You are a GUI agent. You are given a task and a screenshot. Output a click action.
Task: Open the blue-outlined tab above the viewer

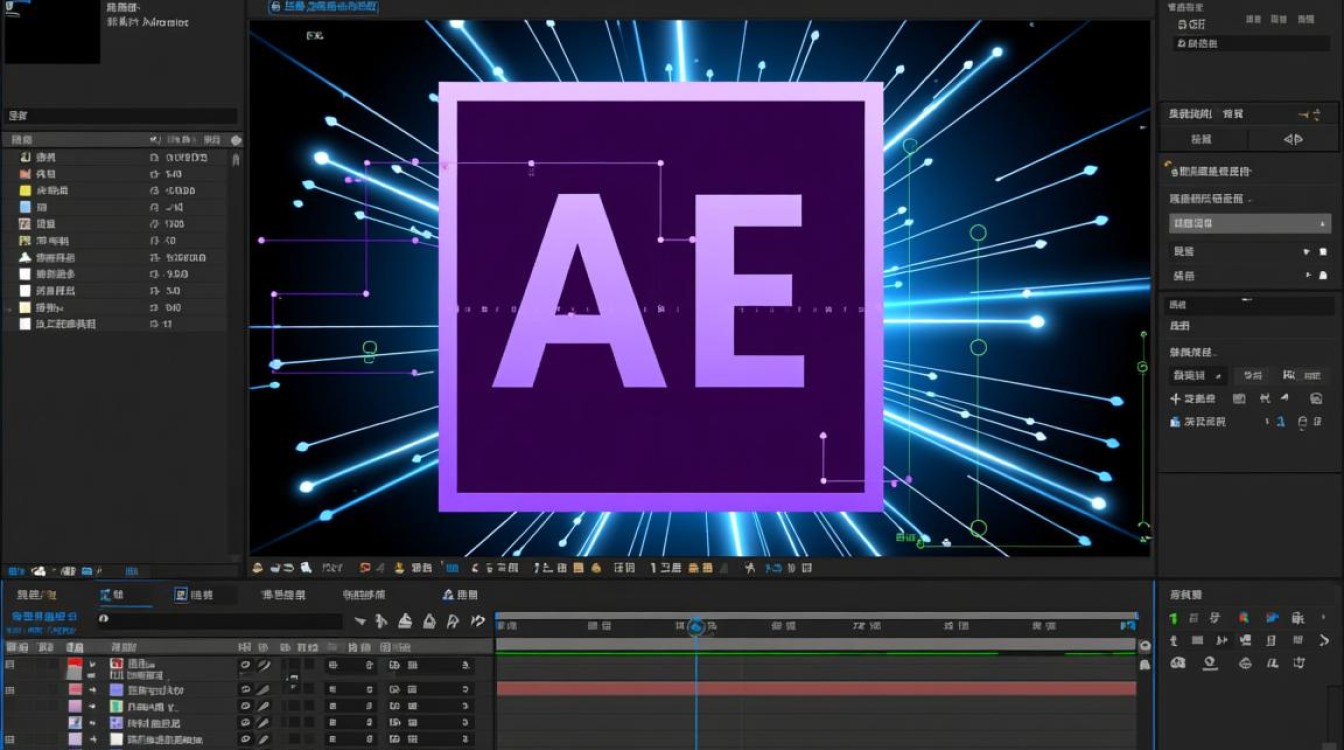[325, 7]
